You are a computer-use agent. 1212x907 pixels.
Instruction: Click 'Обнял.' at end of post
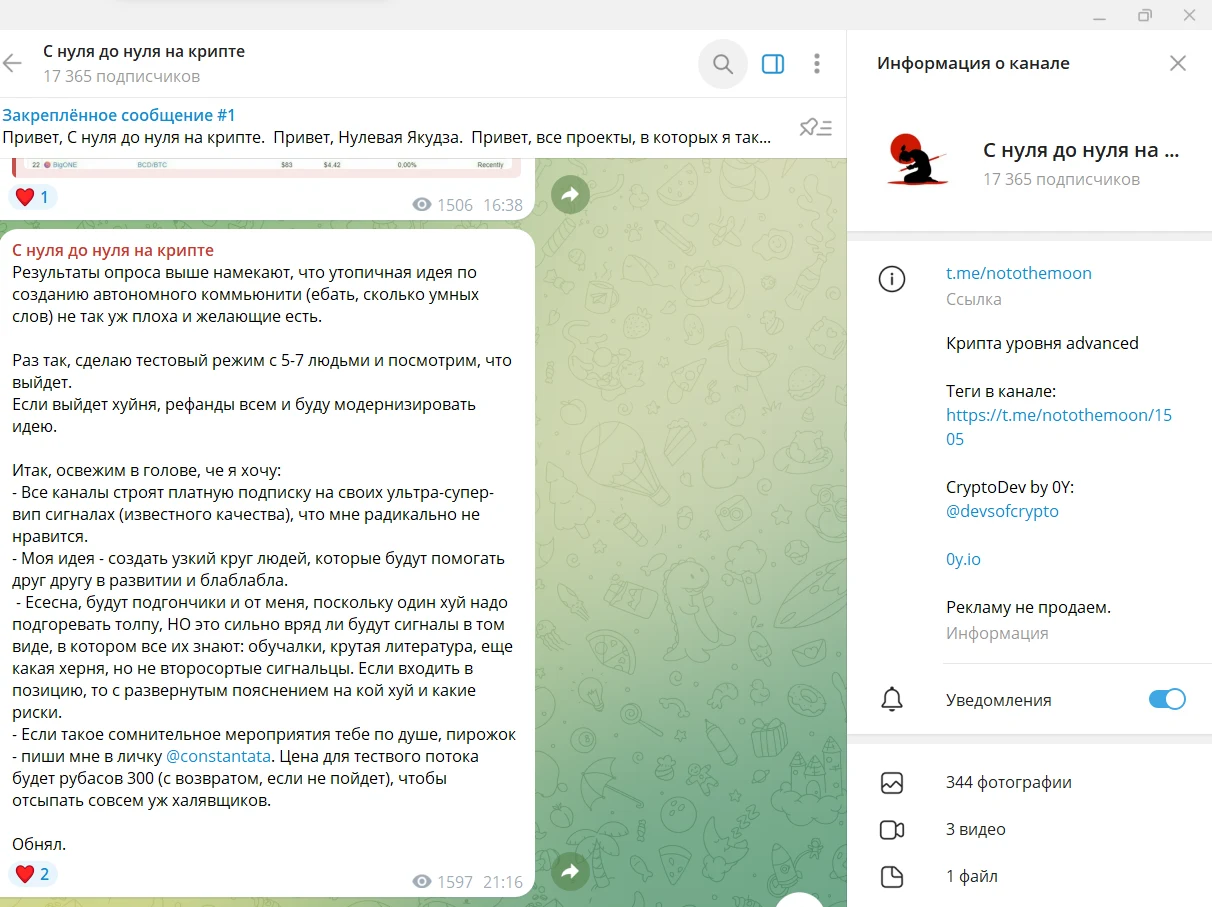39,844
